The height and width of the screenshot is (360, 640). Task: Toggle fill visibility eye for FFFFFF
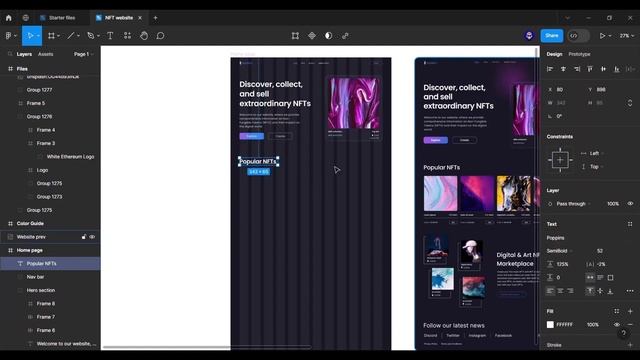pos(617,324)
